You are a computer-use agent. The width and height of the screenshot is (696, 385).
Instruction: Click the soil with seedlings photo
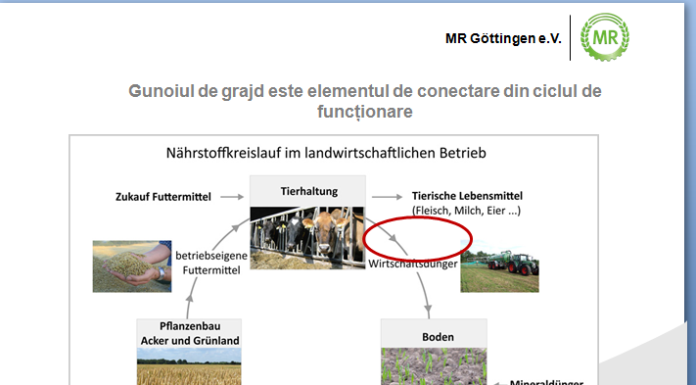434,366
